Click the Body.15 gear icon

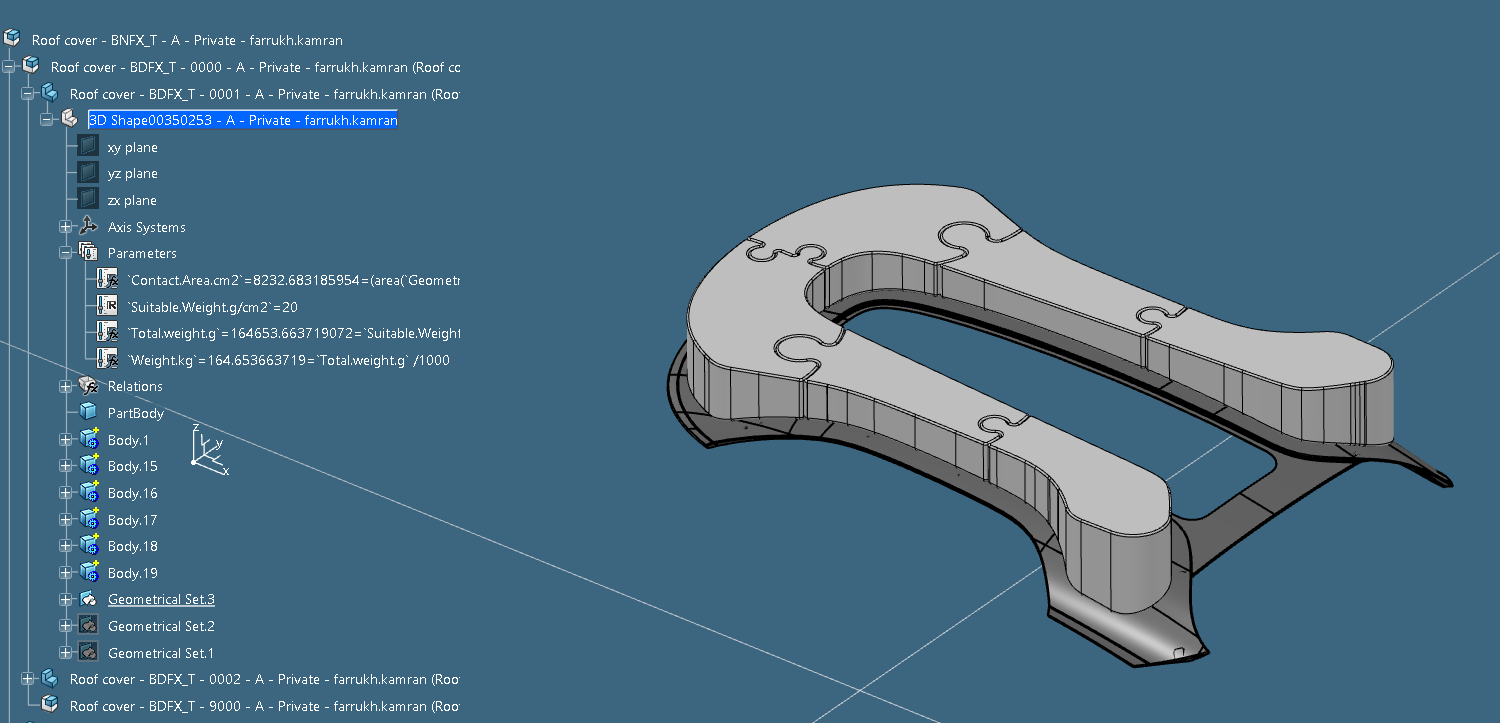(x=89, y=466)
